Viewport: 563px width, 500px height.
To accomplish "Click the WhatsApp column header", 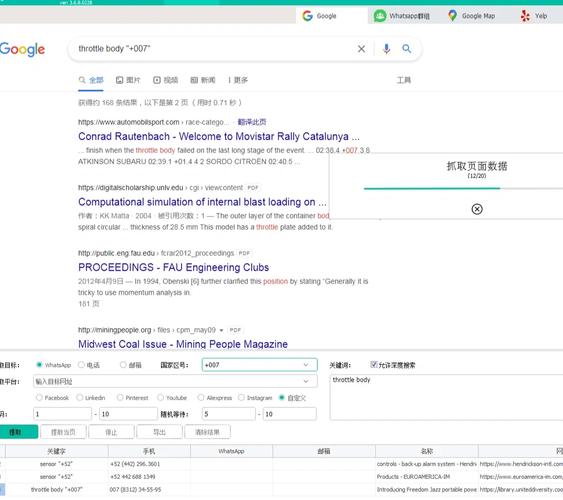I will 231,452.
